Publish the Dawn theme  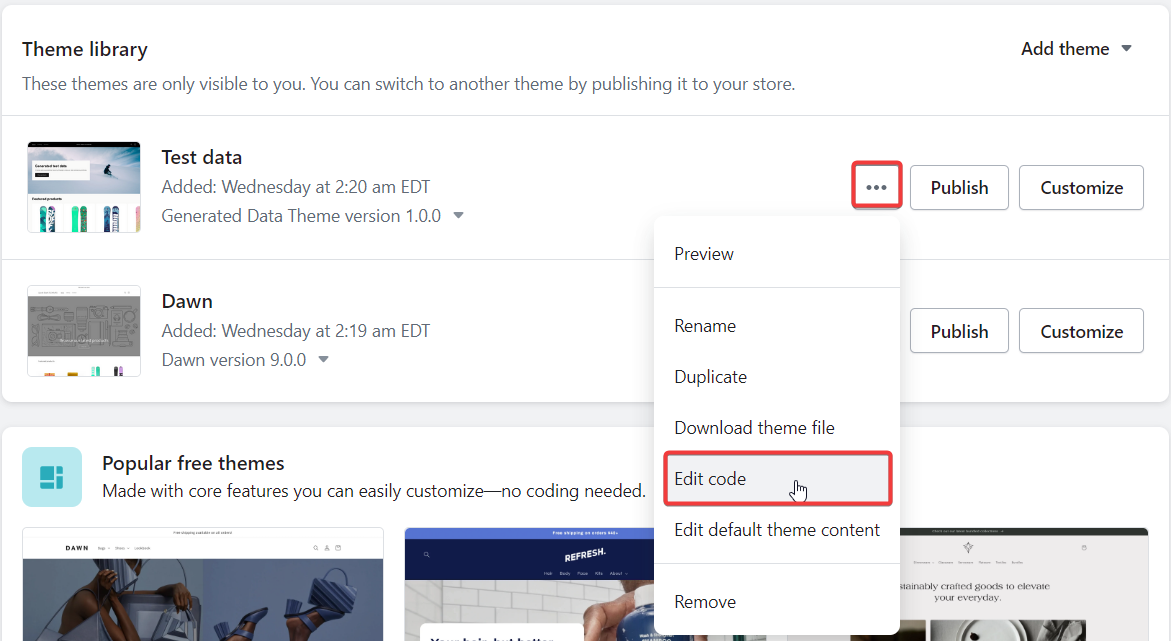pos(959,330)
